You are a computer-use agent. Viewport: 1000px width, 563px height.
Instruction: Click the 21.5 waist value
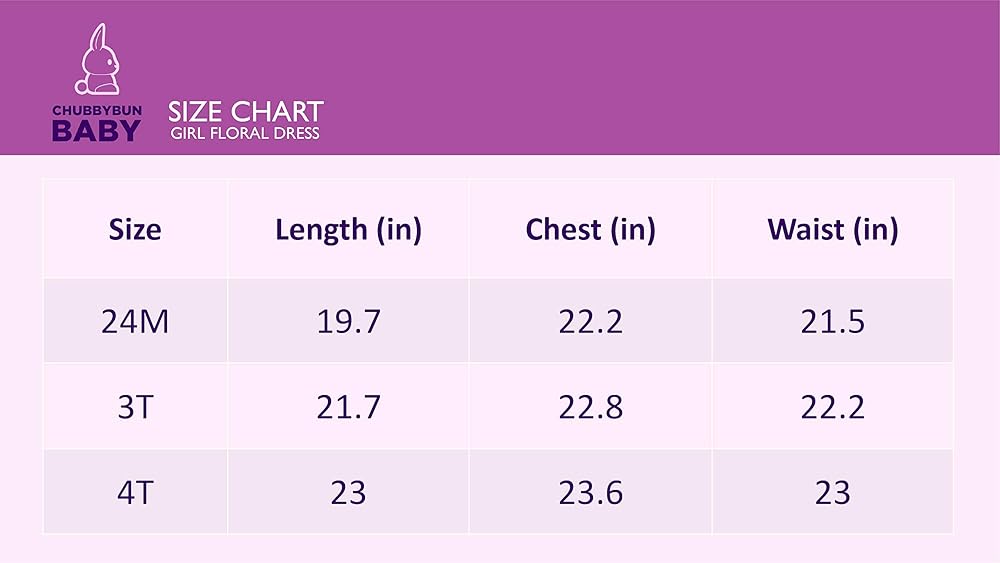click(x=832, y=321)
